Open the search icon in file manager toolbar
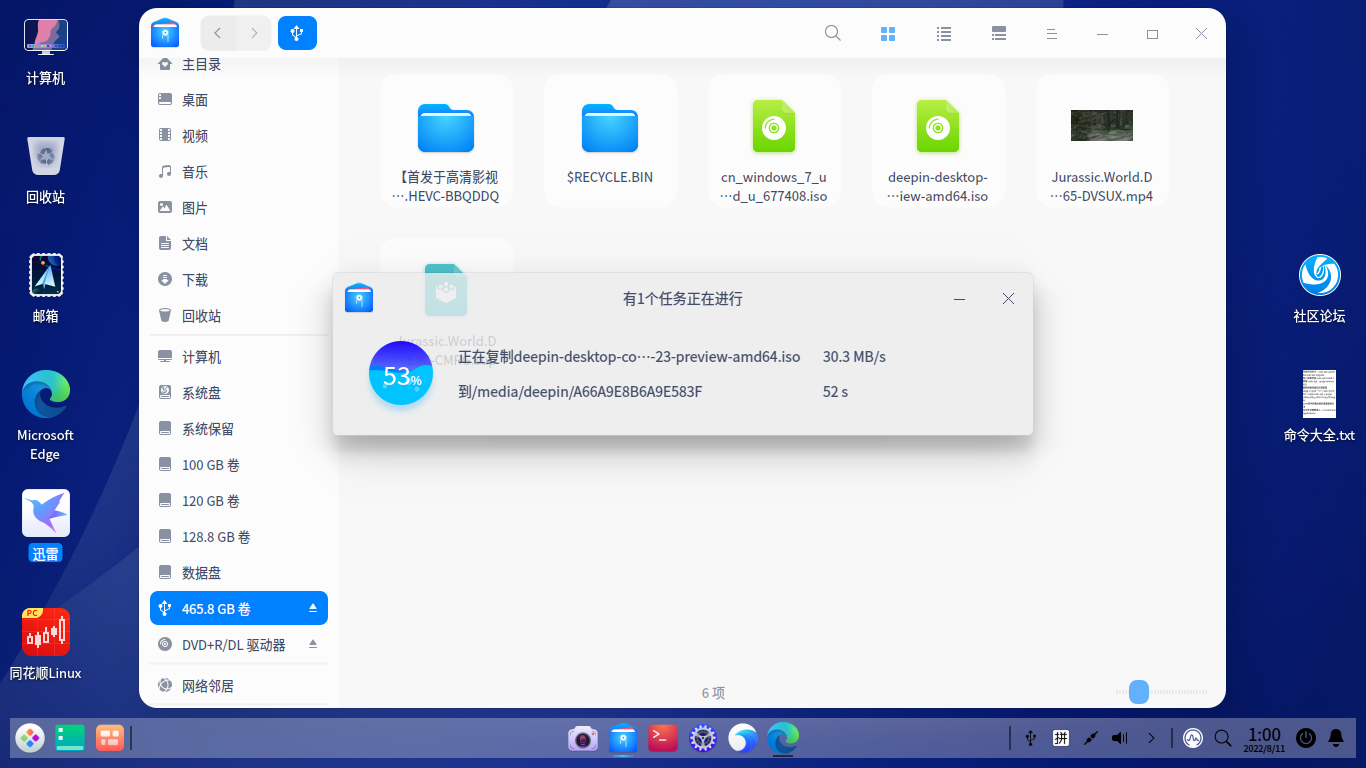Image resolution: width=1366 pixels, height=768 pixels. (x=832, y=33)
